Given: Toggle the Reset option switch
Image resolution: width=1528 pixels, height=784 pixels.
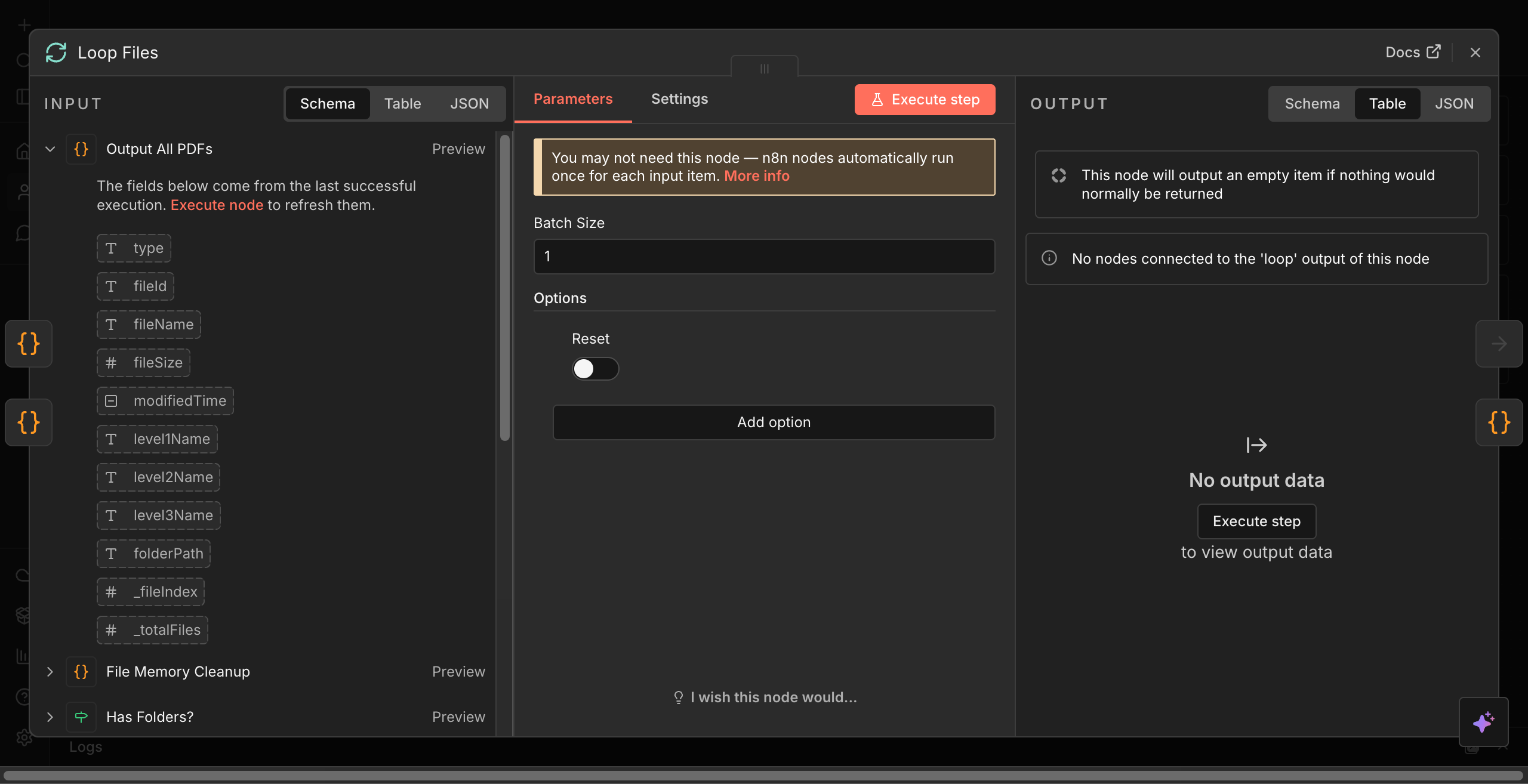Looking at the screenshot, I should point(595,369).
